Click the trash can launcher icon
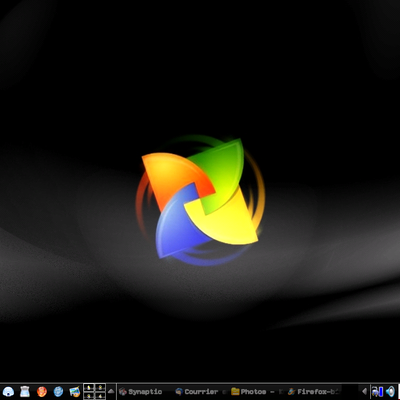400x400 pixels. [x=25, y=391]
